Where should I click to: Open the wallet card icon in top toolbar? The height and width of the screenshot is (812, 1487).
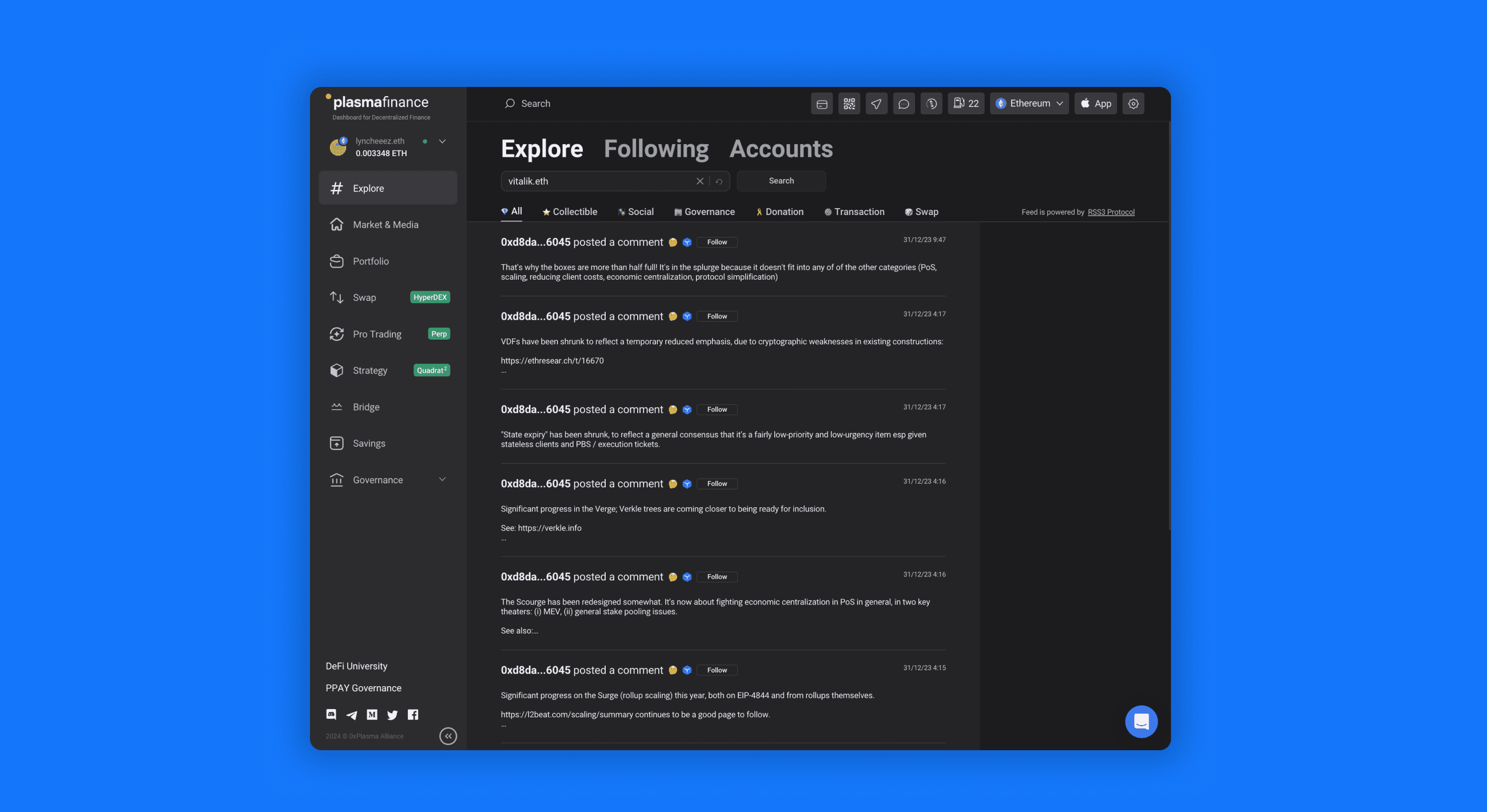click(x=821, y=104)
